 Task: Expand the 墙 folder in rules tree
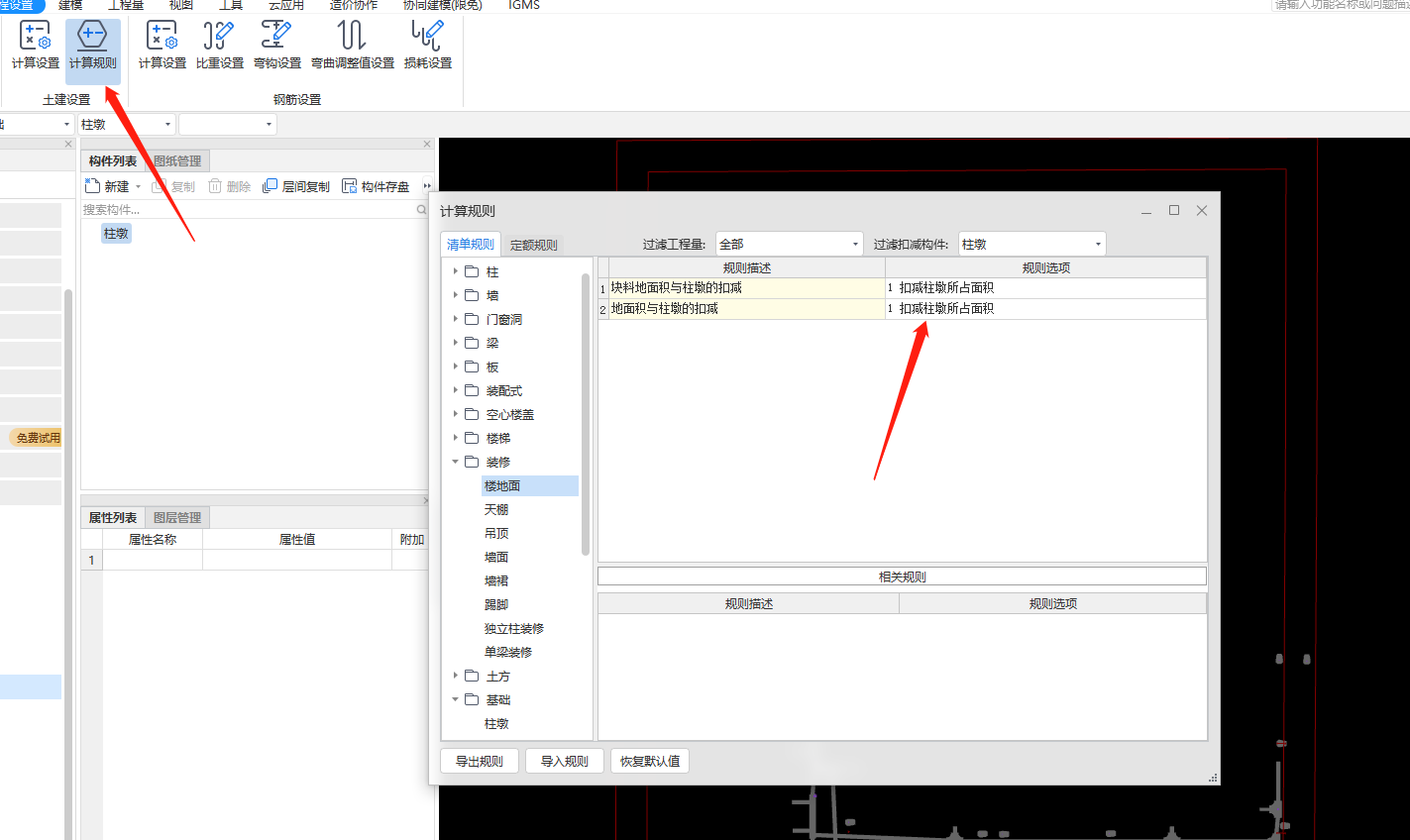pyautogui.click(x=456, y=295)
